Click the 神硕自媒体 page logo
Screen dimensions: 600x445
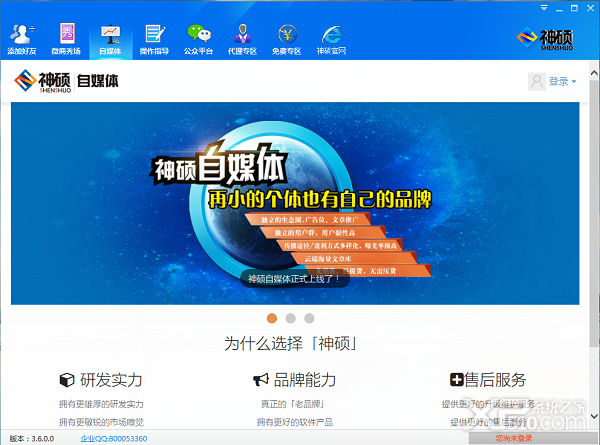[66, 81]
